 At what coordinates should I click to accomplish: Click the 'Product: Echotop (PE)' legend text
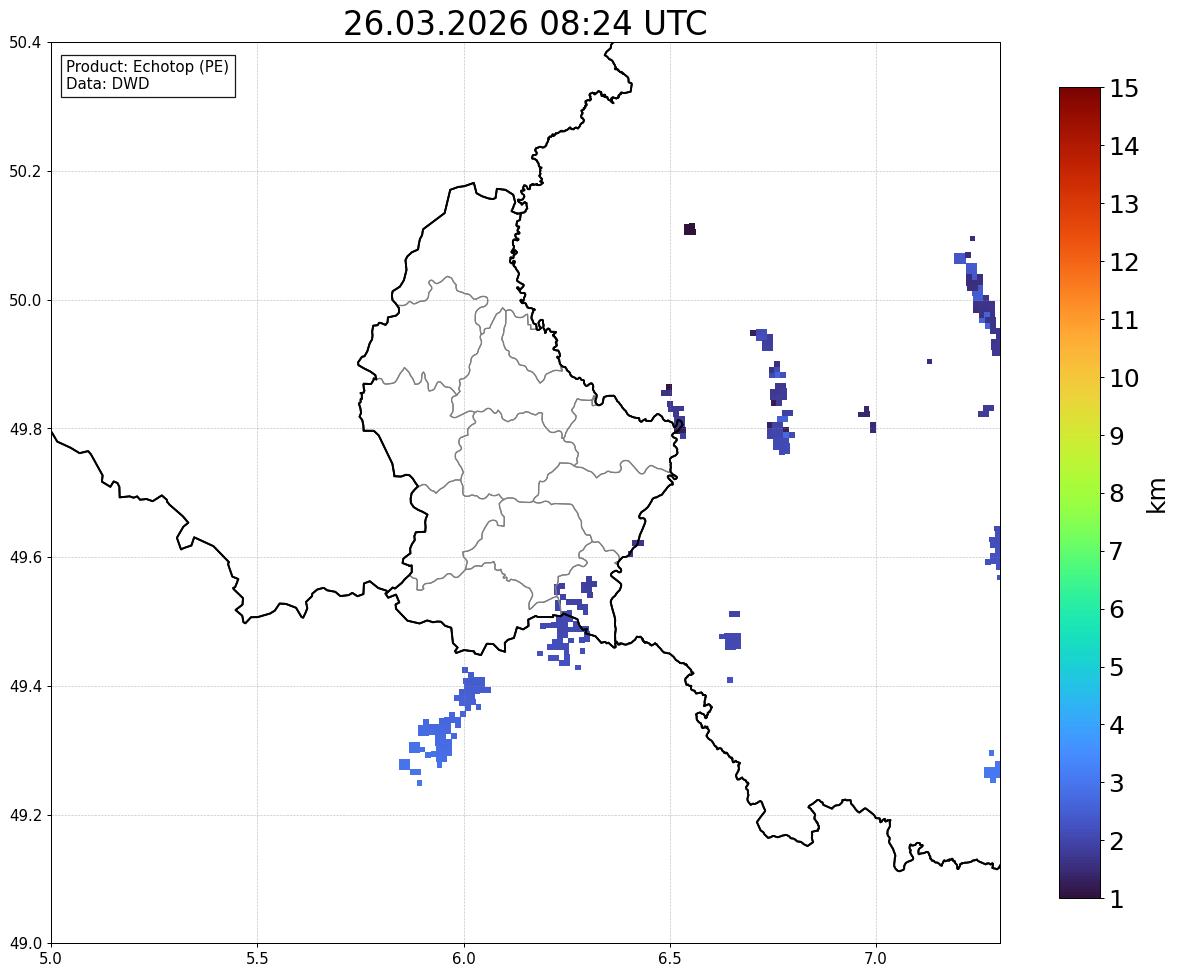147,67
